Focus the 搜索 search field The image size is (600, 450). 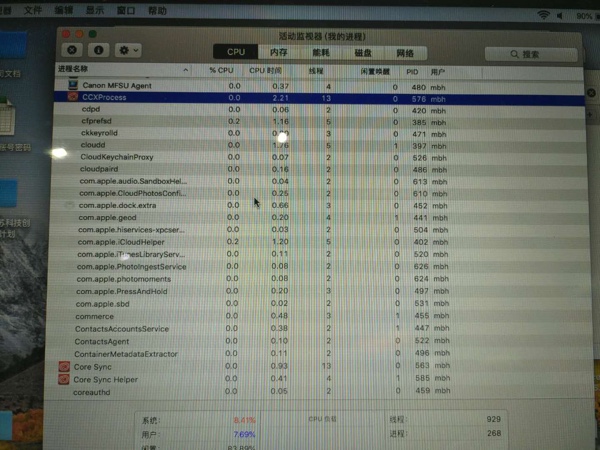point(531,54)
